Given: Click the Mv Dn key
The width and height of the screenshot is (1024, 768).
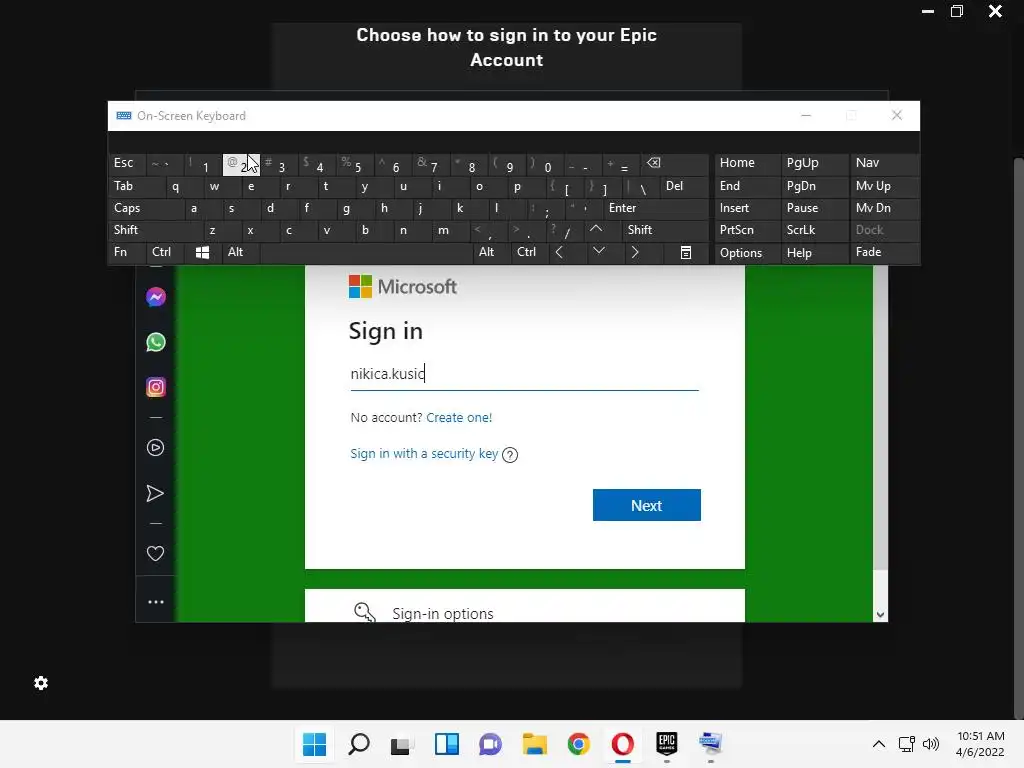Looking at the screenshot, I should [x=884, y=208].
